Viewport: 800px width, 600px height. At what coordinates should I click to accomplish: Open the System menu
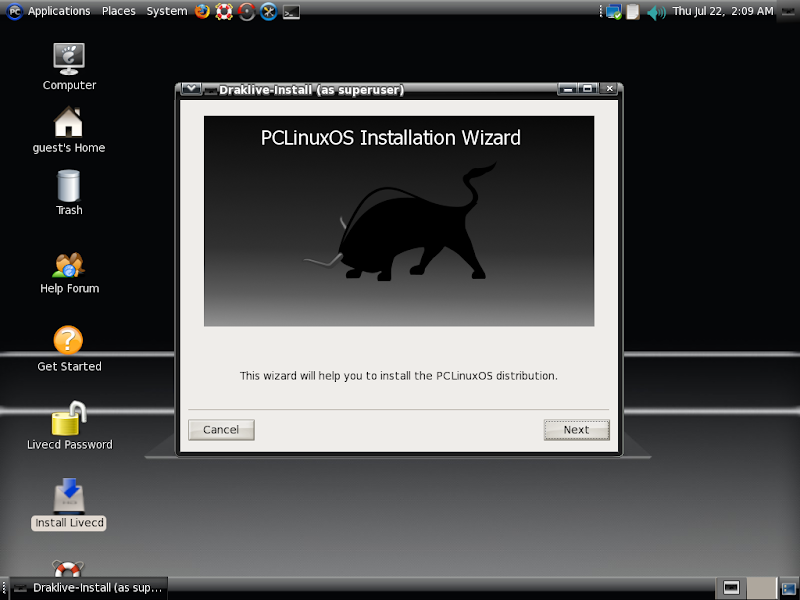(x=166, y=11)
